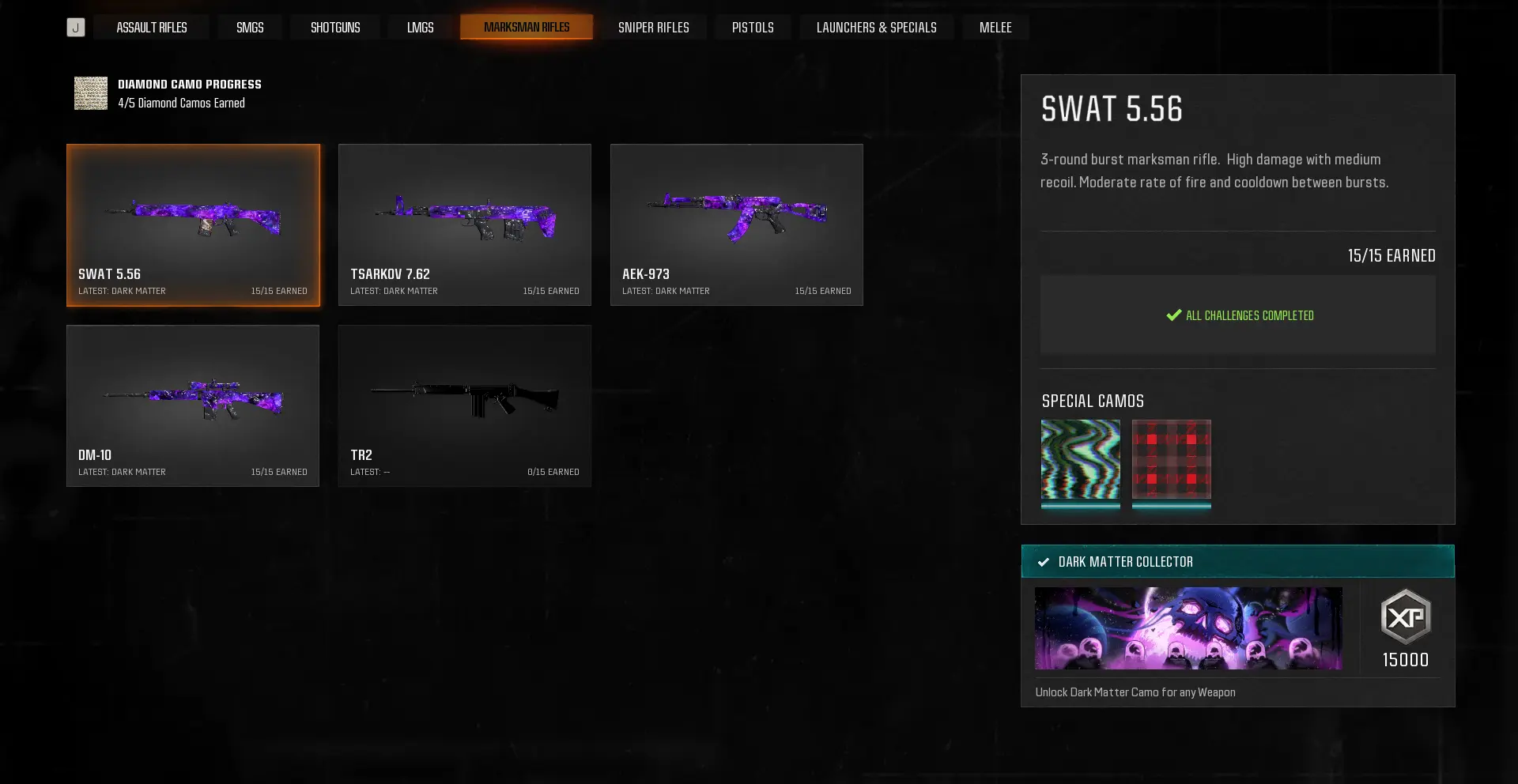Click the Dark Matter Collector checkmark icon
This screenshot has height=784, width=1518.
coord(1044,563)
